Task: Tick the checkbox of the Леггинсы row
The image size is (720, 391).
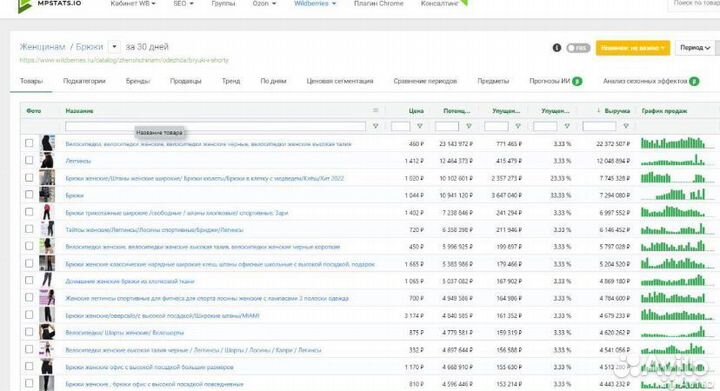Action: pyautogui.click(x=29, y=160)
